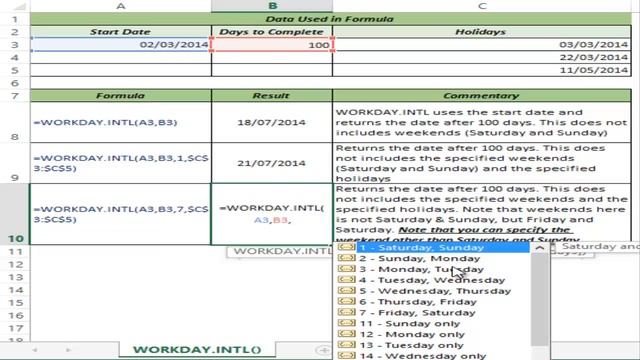Choose option 11 - Sunday only
Screen dimensions: 640x360
[409, 324]
